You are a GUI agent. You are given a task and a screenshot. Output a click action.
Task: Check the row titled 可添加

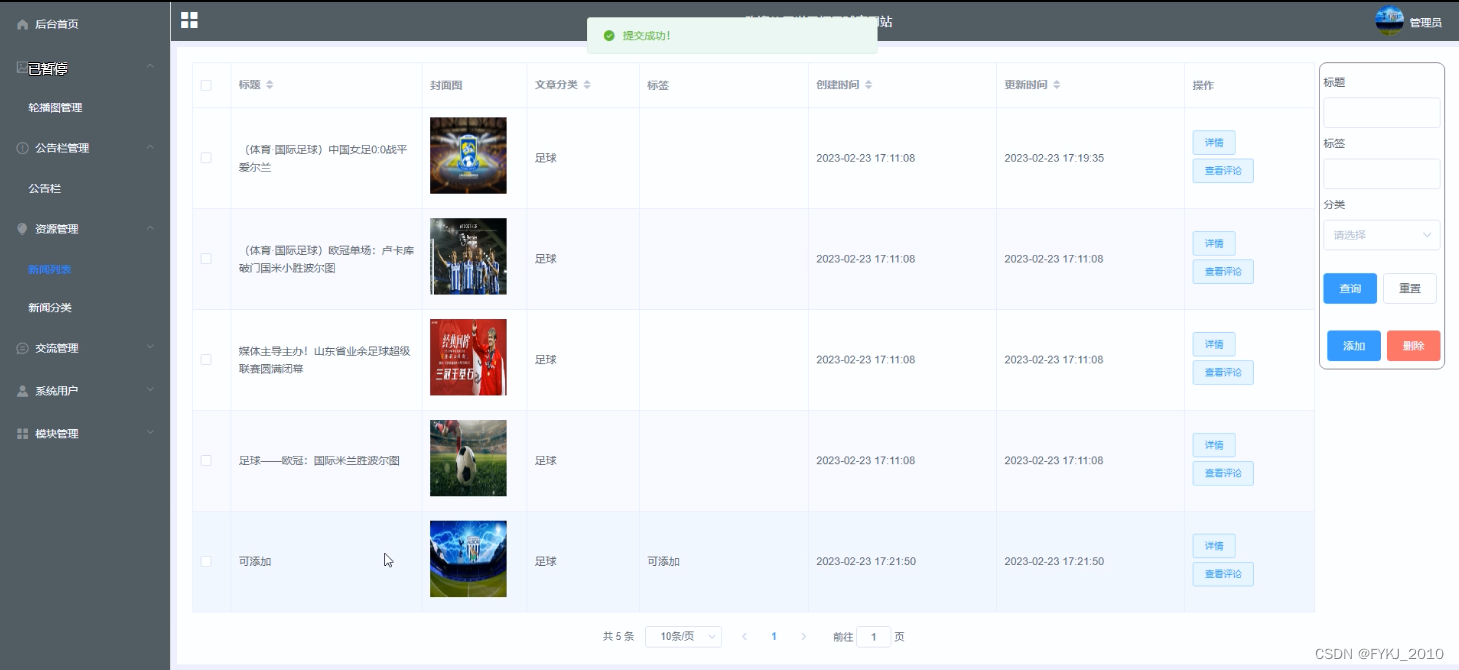tap(206, 561)
